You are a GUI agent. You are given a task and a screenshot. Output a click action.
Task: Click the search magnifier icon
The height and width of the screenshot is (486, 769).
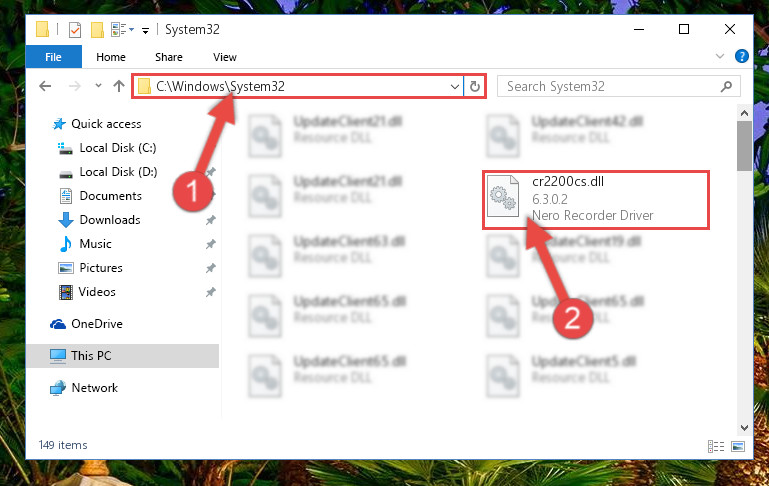tap(726, 87)
